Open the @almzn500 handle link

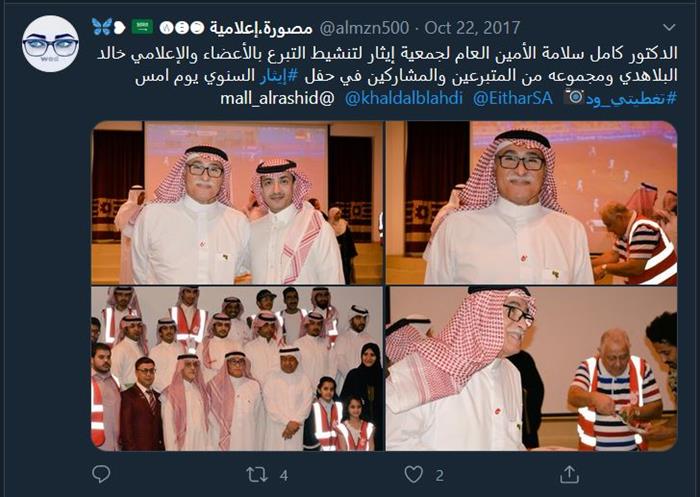coord(364,28)
